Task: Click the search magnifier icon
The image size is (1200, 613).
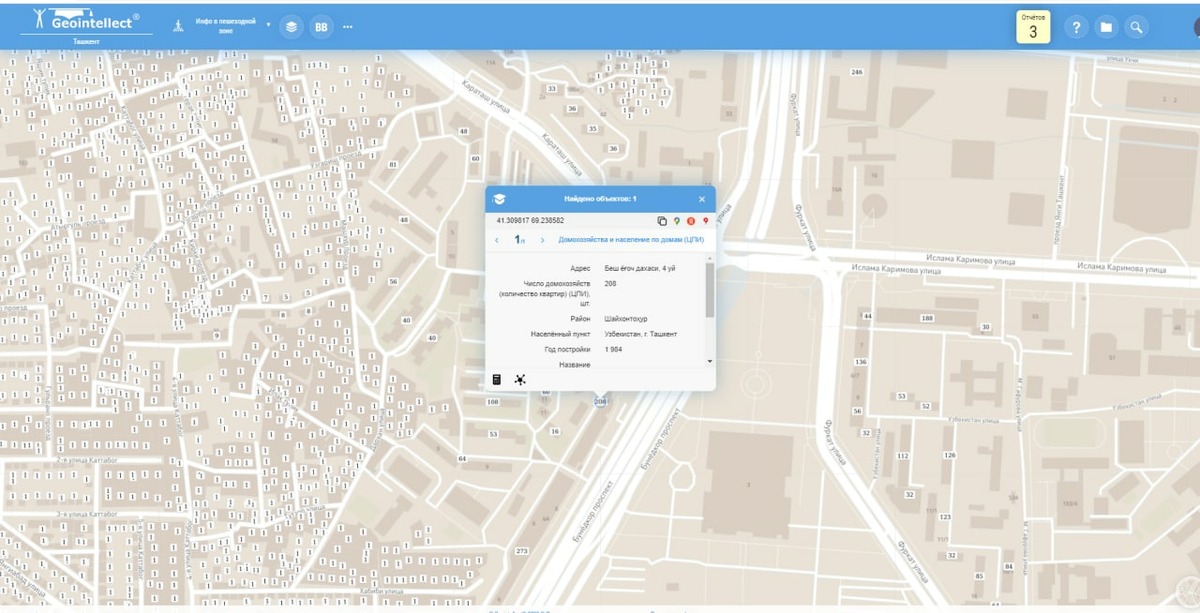Action: [1136, 27]
